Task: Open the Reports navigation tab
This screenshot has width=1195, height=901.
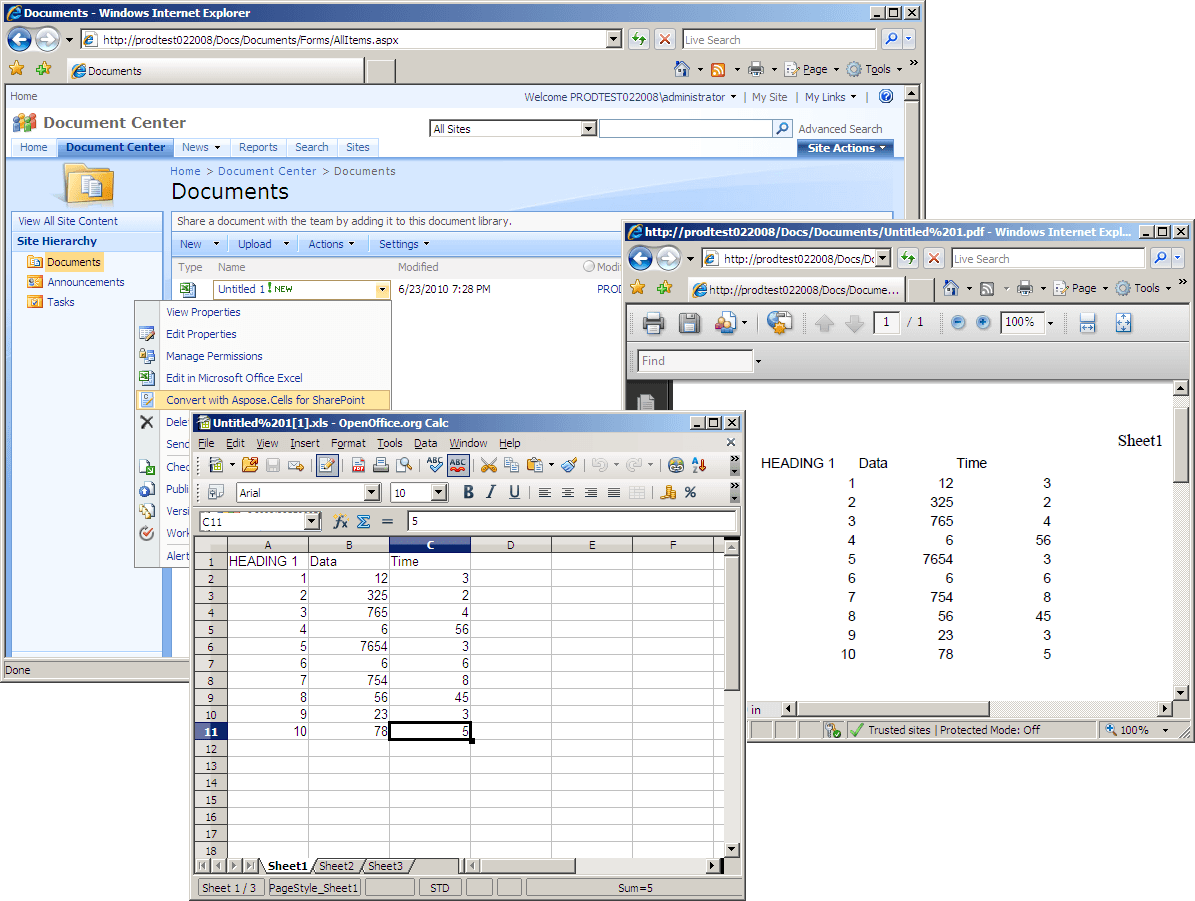Action: [258, 147]
